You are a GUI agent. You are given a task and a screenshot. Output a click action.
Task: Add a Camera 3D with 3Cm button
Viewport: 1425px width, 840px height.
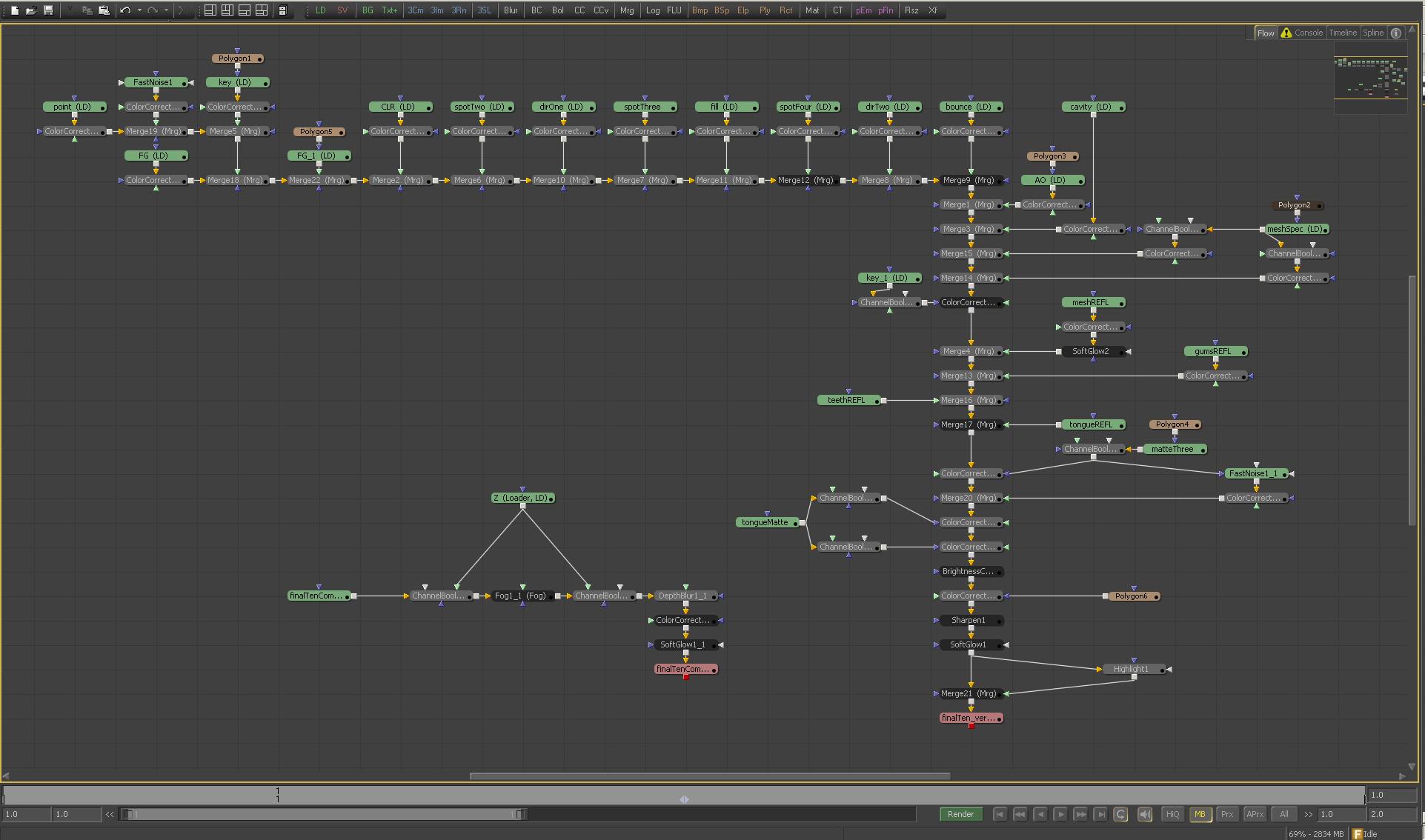416,10
